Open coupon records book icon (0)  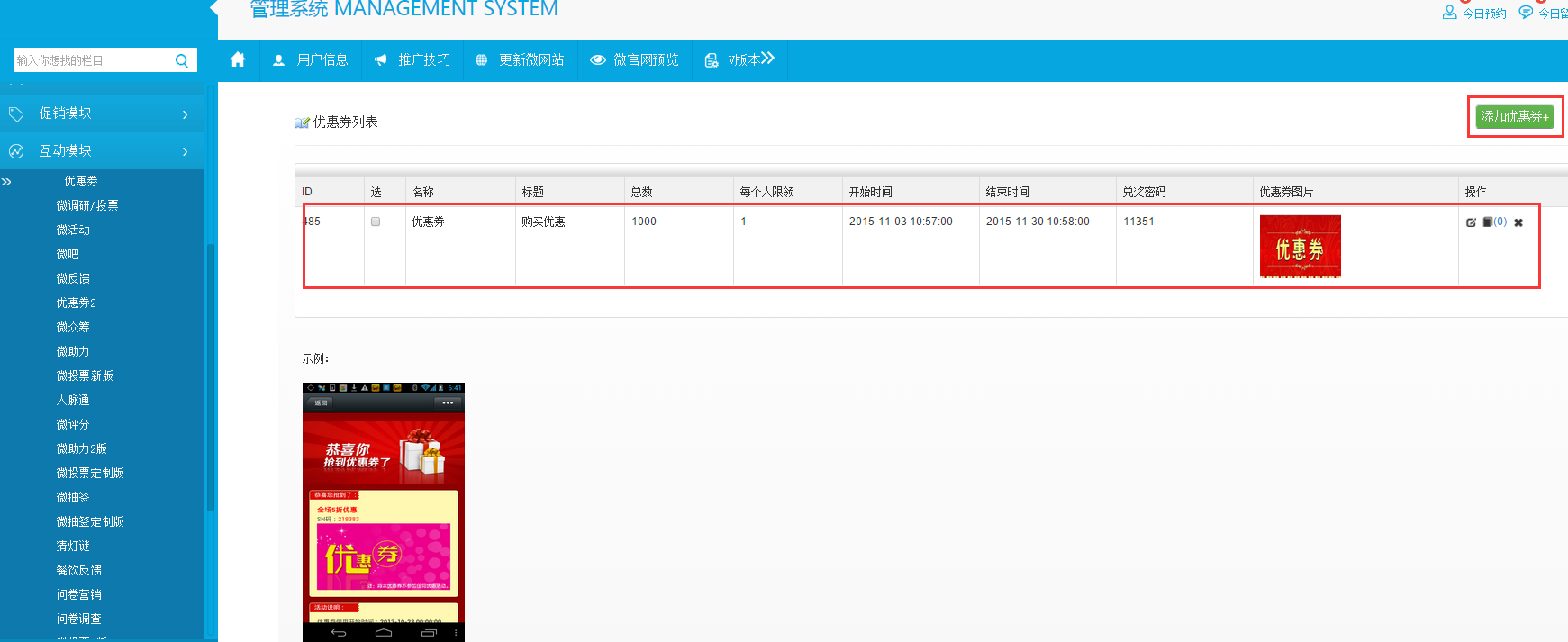pos(1489,222)
